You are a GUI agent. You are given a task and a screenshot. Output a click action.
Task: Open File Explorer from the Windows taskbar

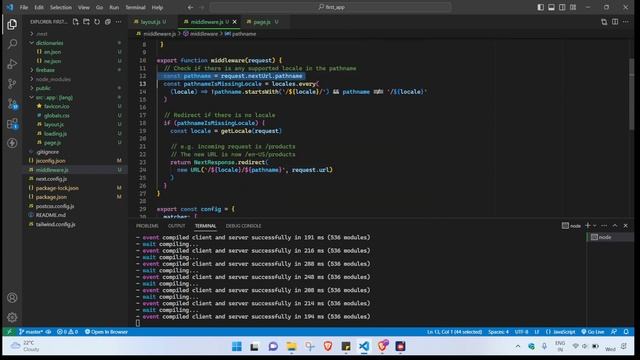point(291,347)
